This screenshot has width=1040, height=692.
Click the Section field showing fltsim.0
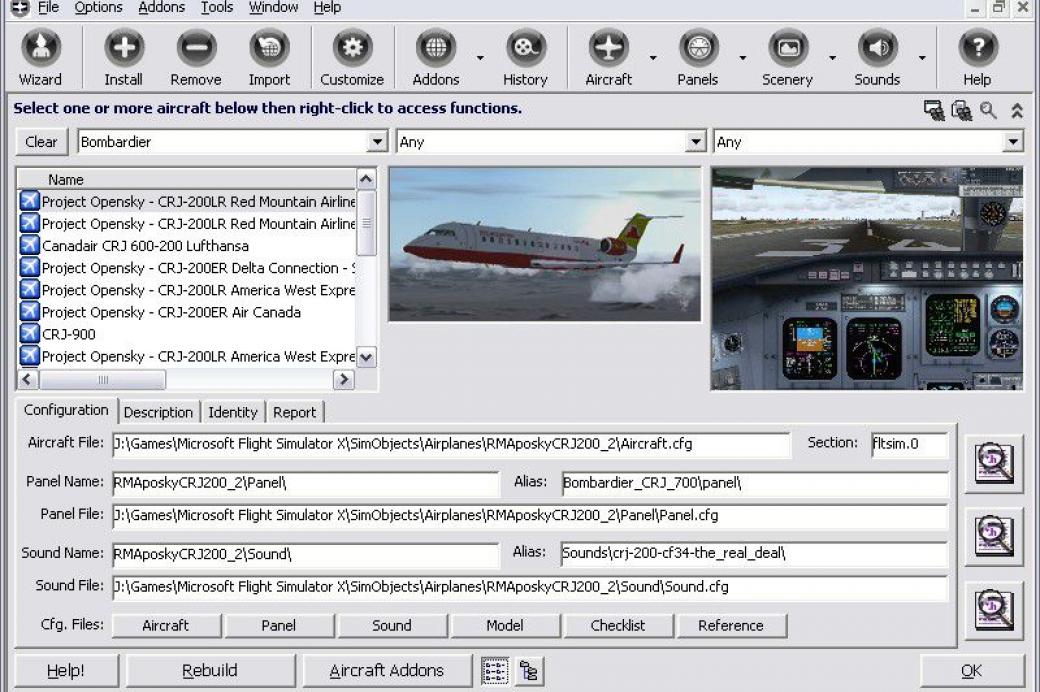909,444
